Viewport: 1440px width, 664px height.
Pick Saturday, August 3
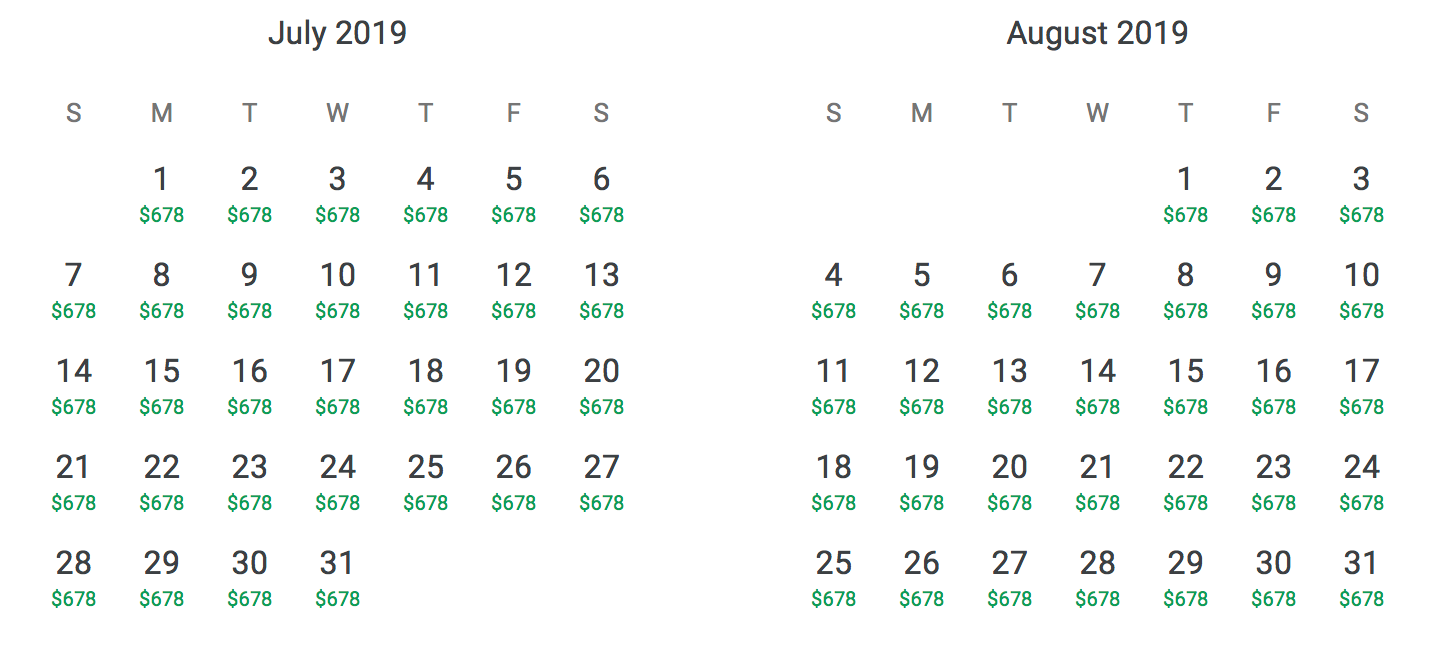(x=1362, y=192)
